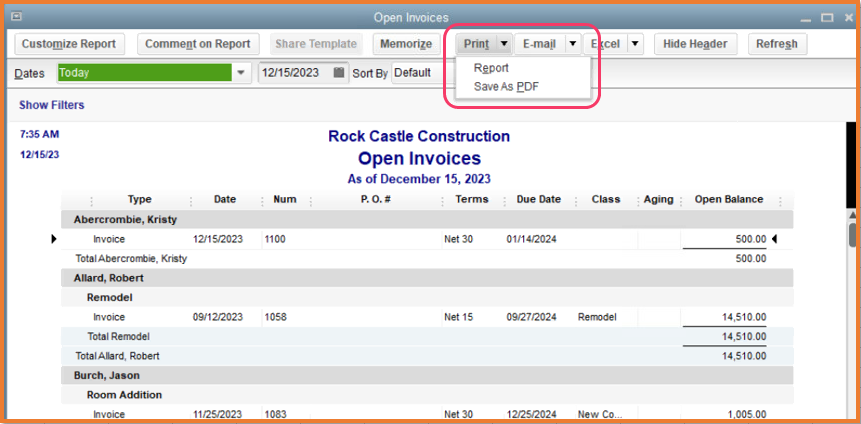Image resolution: width=861 pixels, height=424 pixels.
Task: Click the Hide Header button
Action: point(695,44)
